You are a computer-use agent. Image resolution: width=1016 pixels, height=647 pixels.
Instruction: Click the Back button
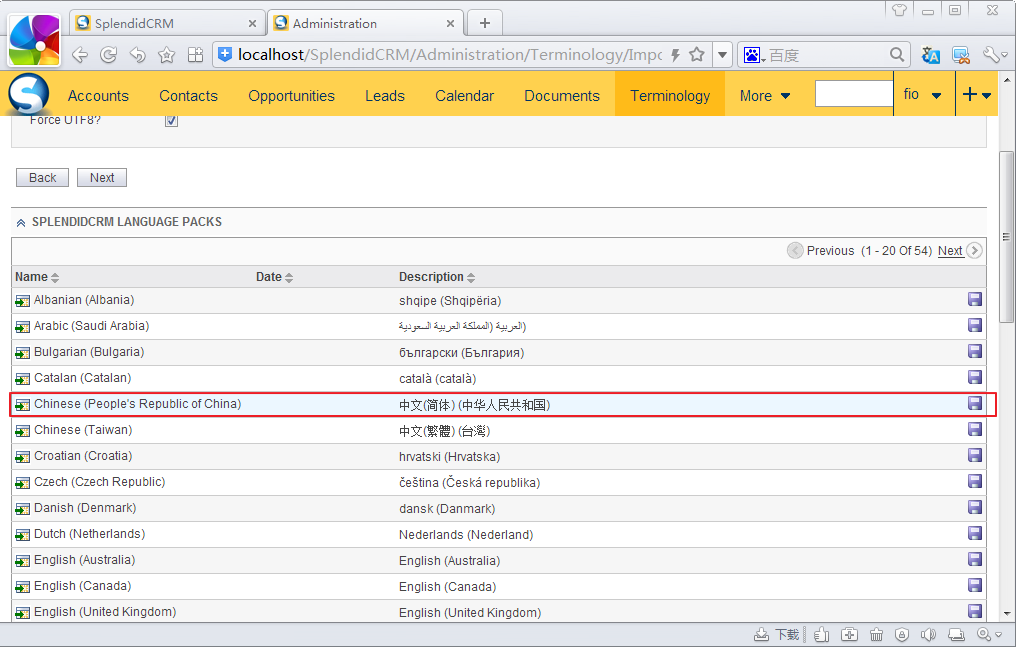pos(42,177)
